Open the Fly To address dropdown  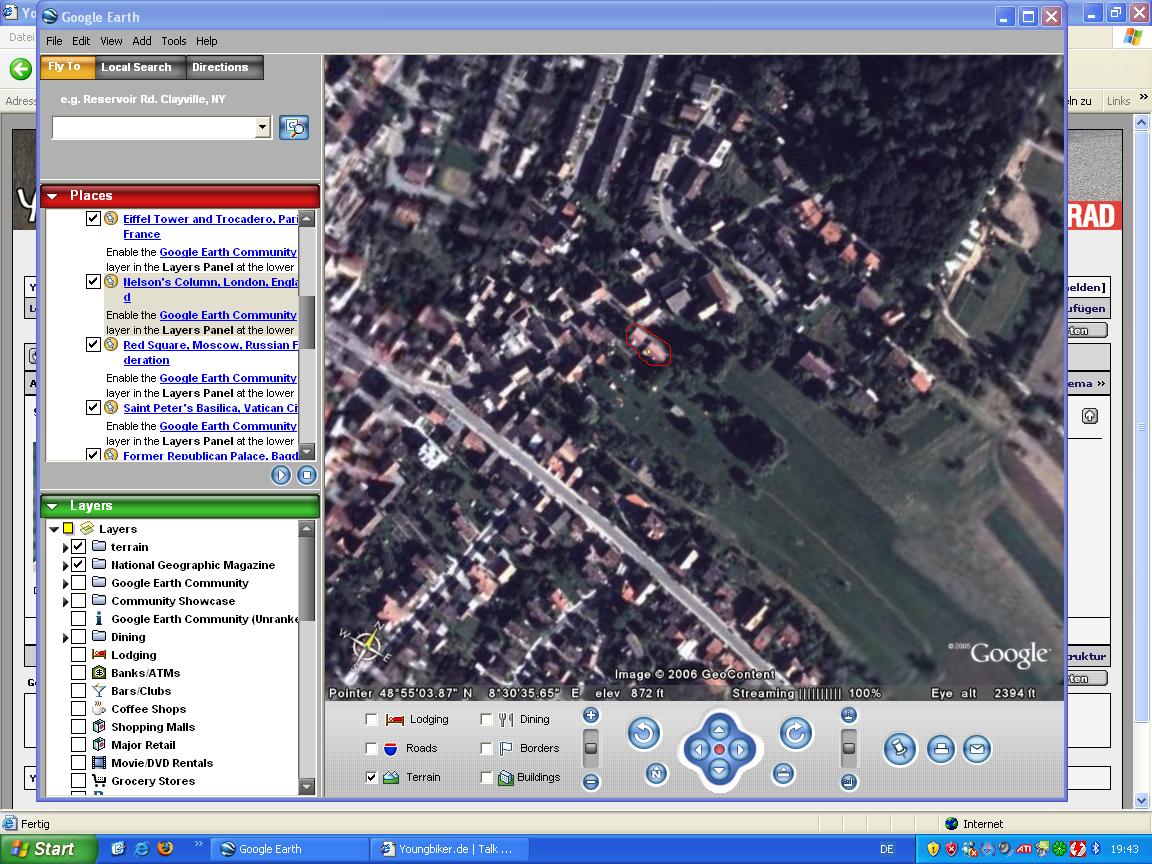point(262,128)
